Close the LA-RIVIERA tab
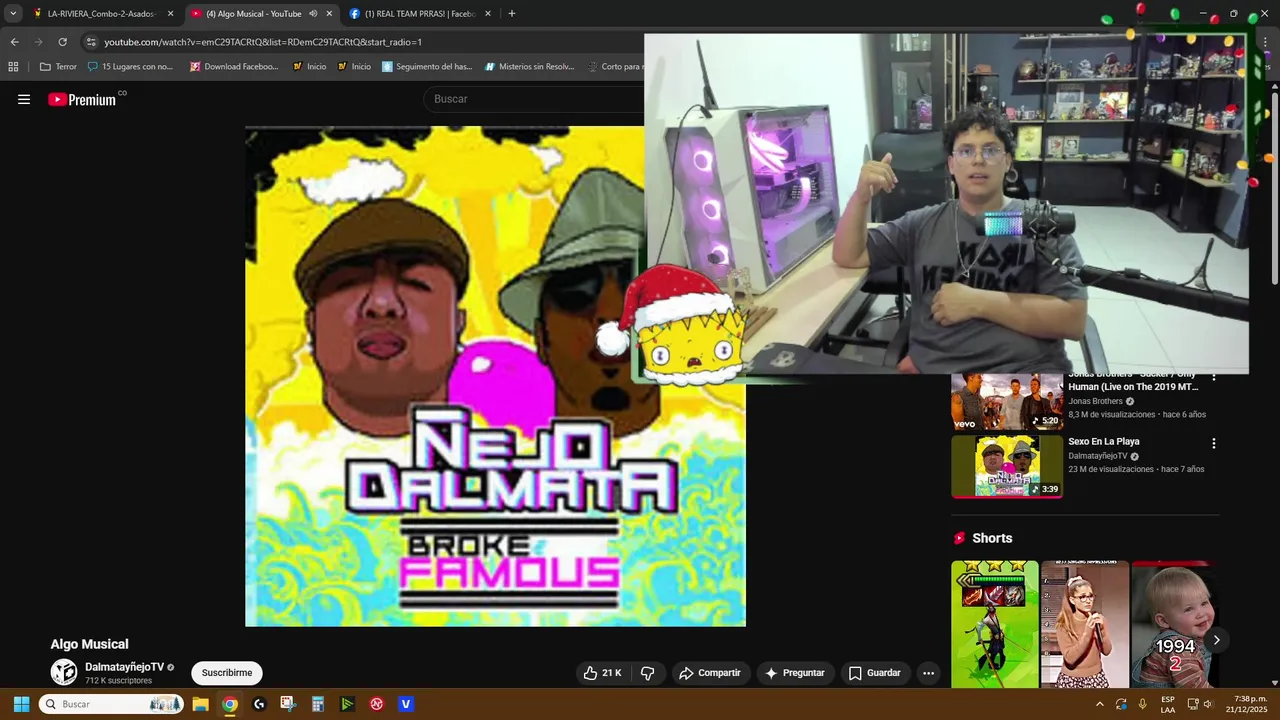Image resolution: width=1280 pixels, height=720 pixels. (170, 14)
